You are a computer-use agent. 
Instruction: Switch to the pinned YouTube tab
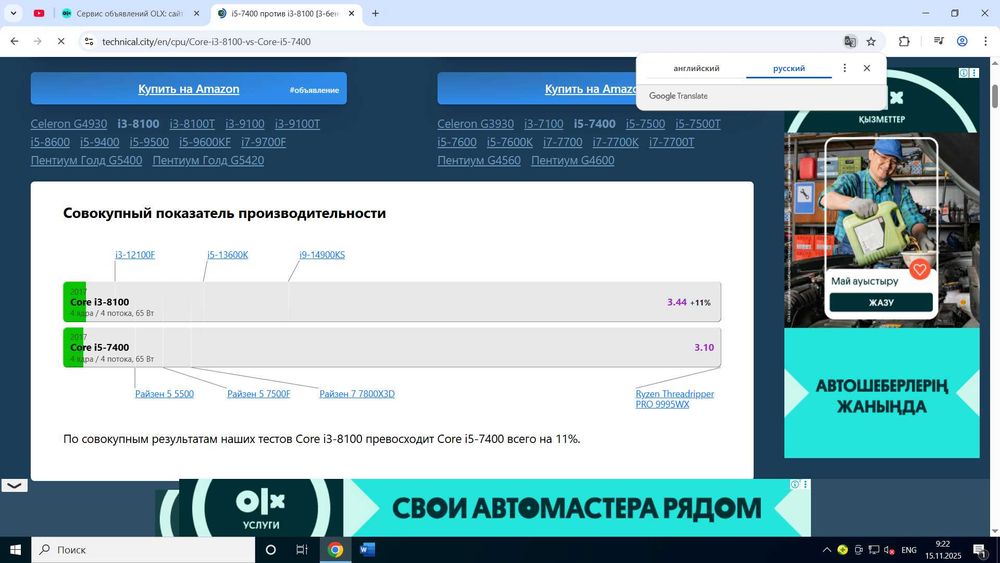point(39,13)
